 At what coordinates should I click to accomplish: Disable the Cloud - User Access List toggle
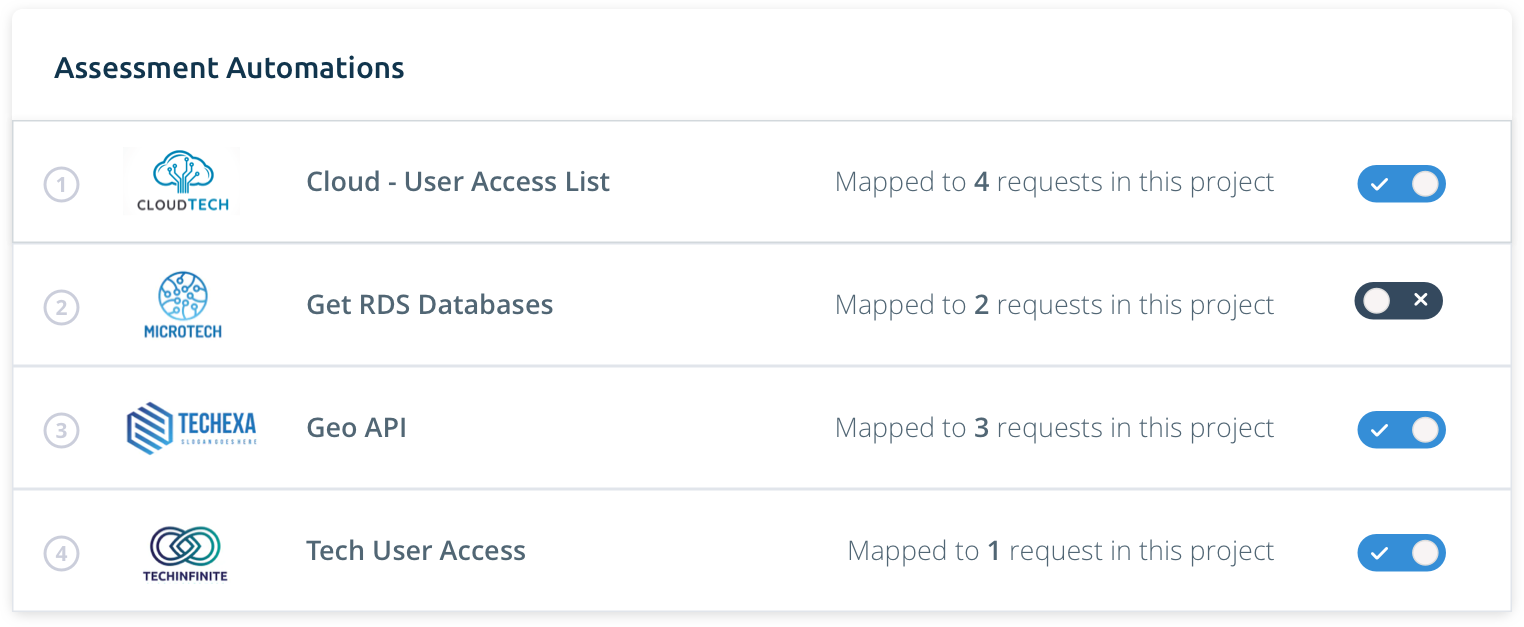coord(1401,184)
